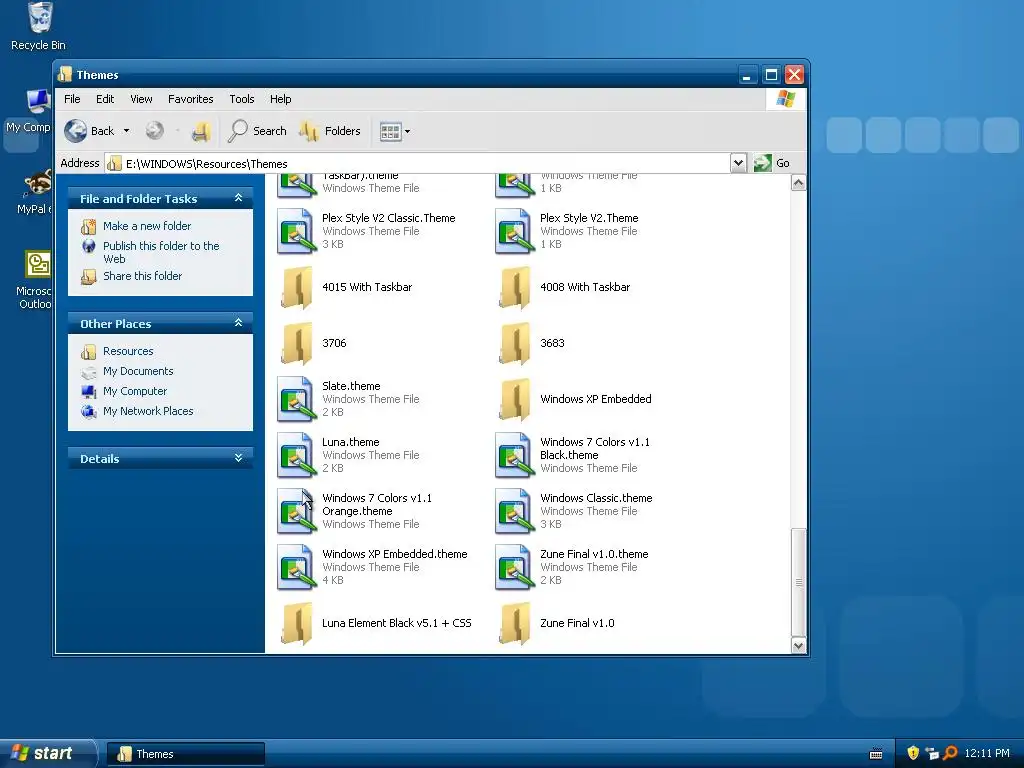Select the Plex Style V2.Theme file icon

[514, 231]
